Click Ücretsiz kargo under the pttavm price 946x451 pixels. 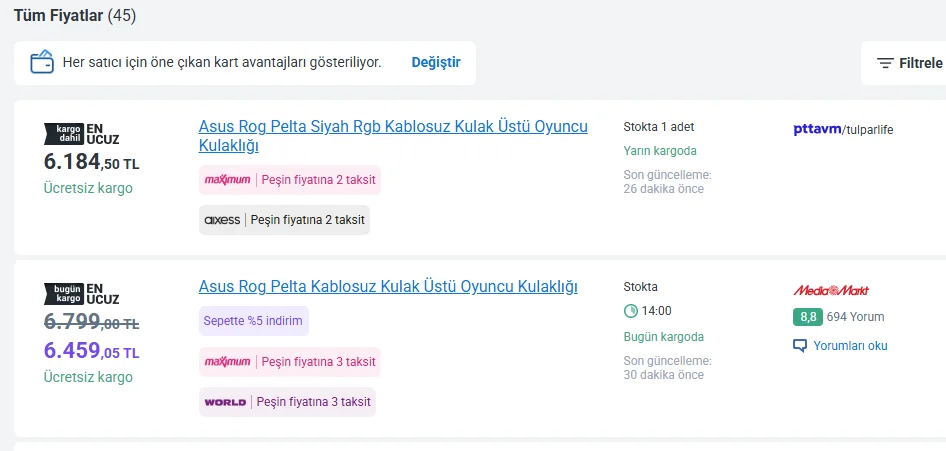pyautogui.click(x=88, y=188)
